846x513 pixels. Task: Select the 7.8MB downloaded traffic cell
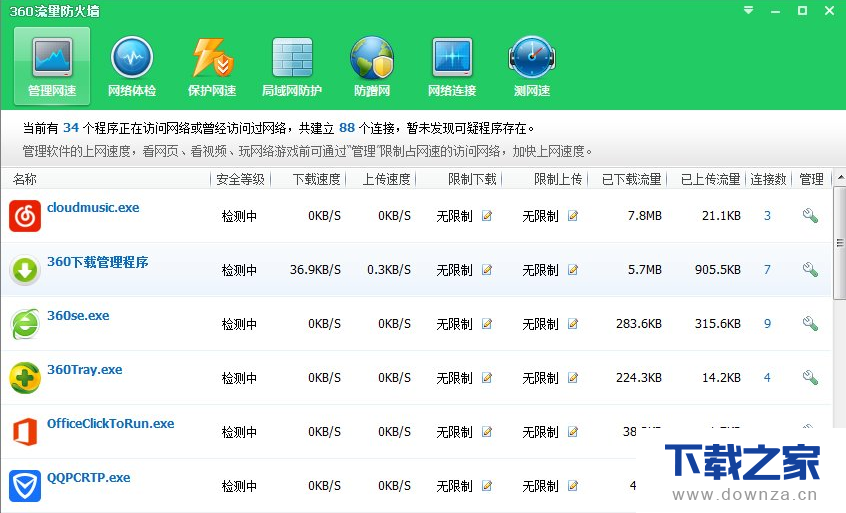(644, 216)
